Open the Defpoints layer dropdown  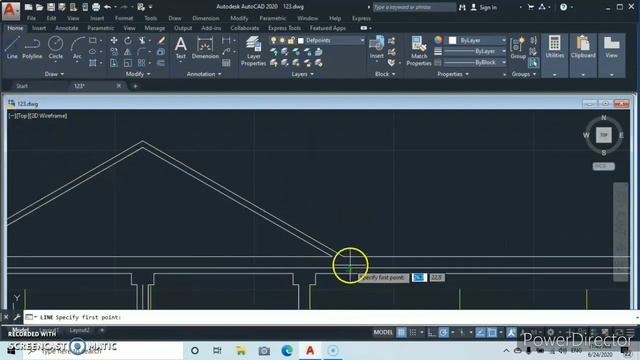(362, 40)
